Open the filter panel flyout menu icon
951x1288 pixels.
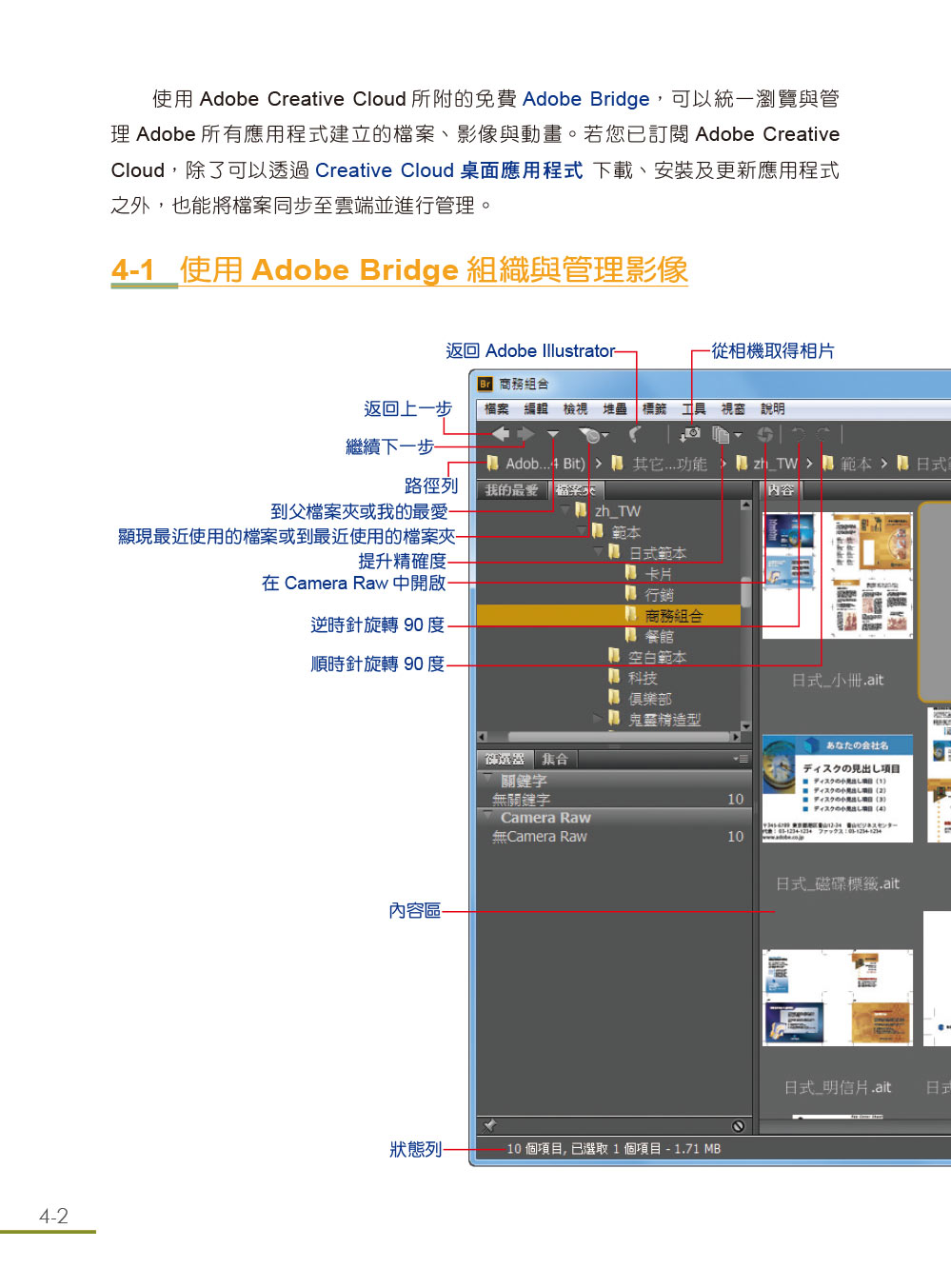[x=741, y=760]
